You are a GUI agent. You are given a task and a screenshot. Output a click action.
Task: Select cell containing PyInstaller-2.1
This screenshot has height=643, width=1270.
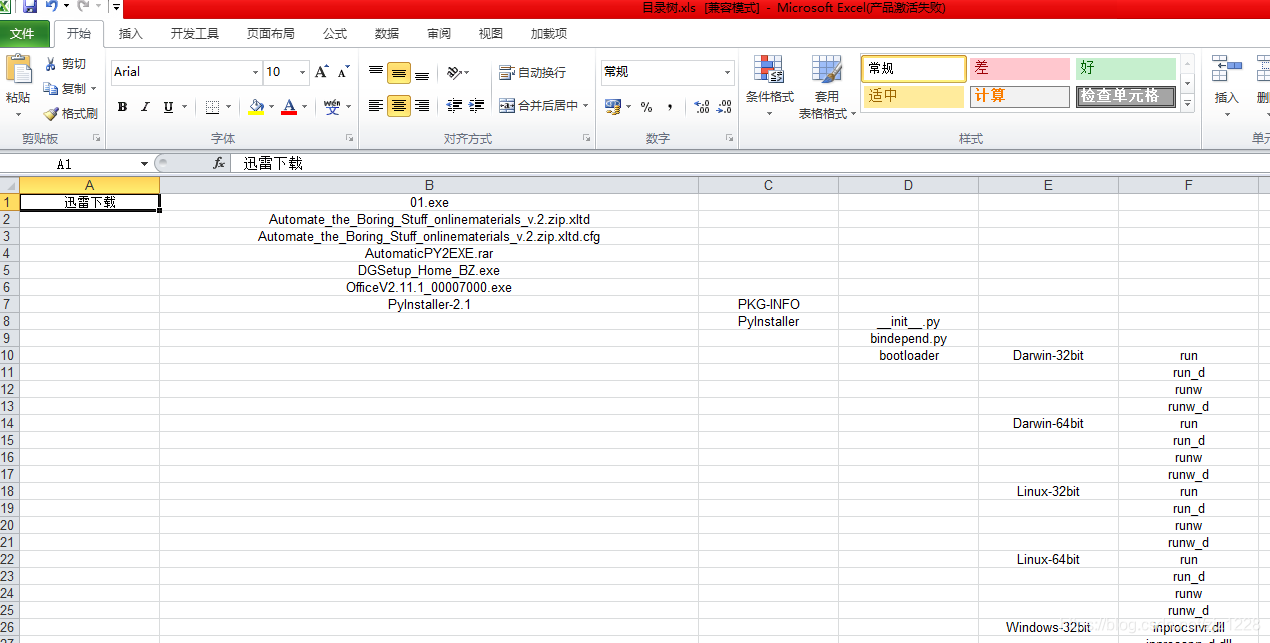429,304
